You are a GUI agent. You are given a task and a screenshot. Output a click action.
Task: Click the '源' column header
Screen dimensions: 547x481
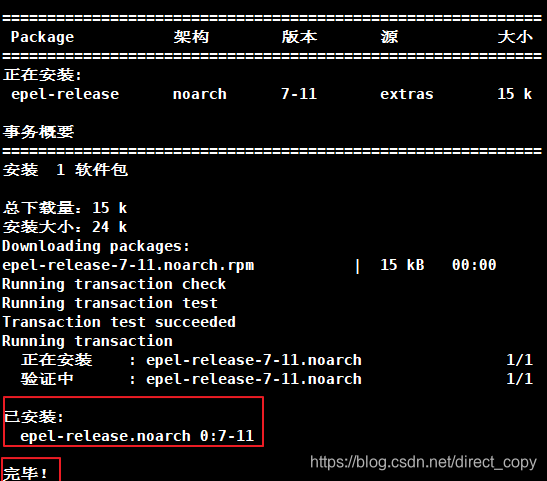pos(389,37)
